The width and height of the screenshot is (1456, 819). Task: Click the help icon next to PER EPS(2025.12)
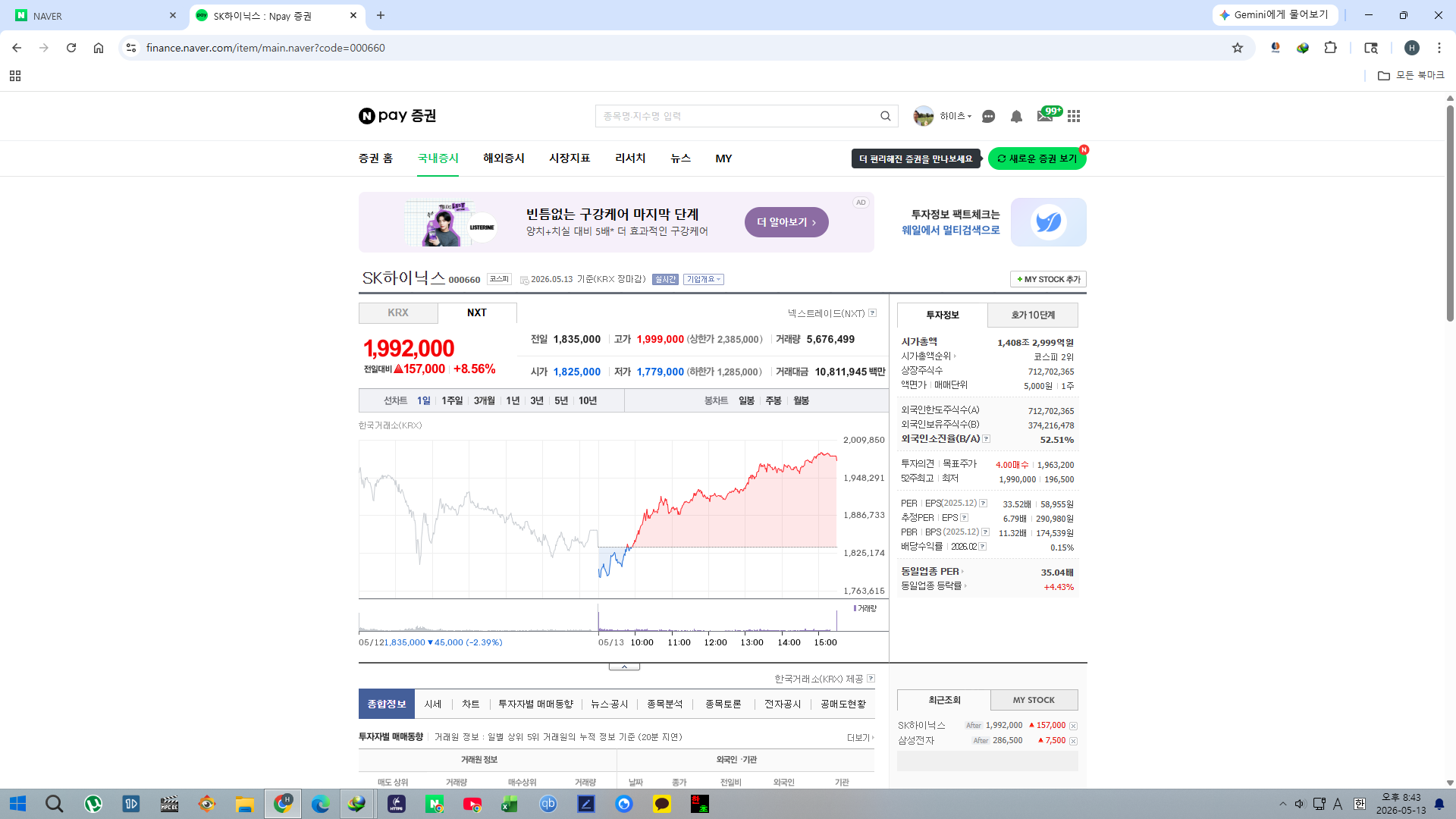point(984,504)
